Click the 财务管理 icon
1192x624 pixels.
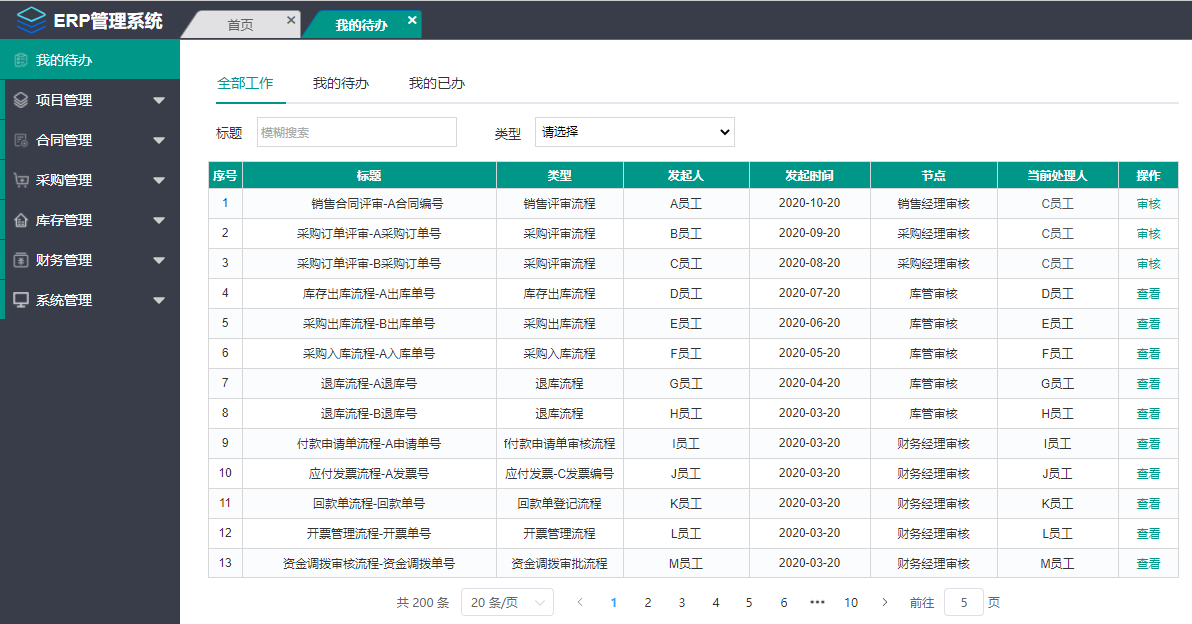pyautogui.click(x=21, y=260)
